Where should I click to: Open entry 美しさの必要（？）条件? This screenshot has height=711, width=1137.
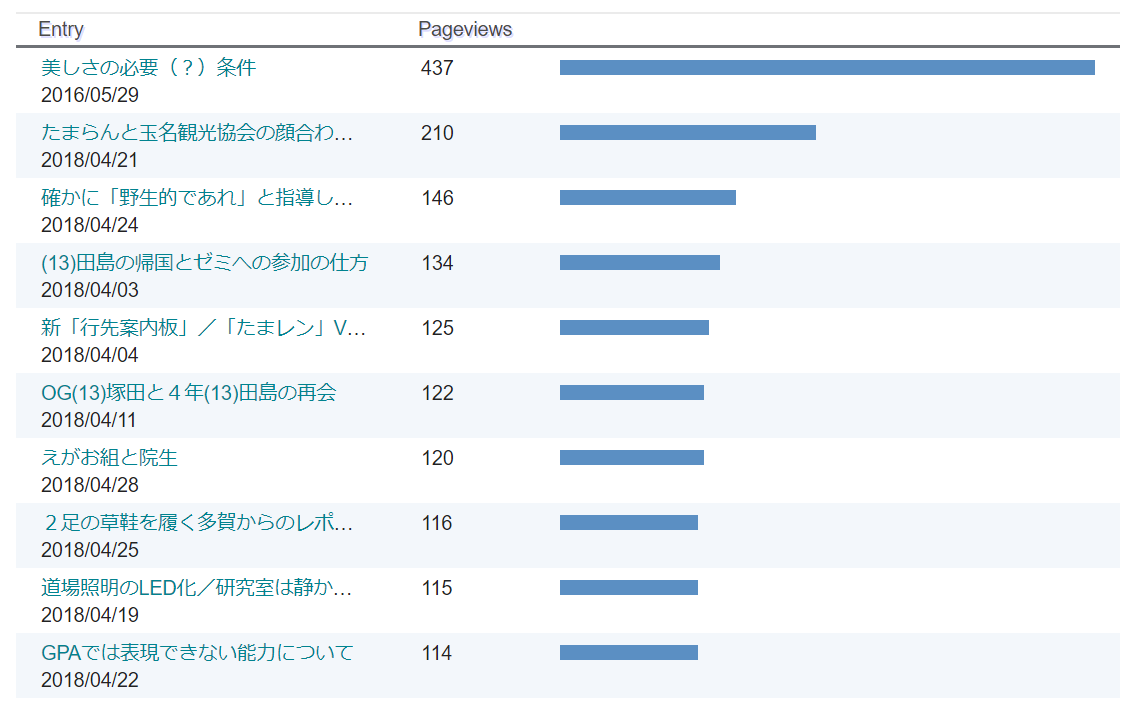click(149, 67)
